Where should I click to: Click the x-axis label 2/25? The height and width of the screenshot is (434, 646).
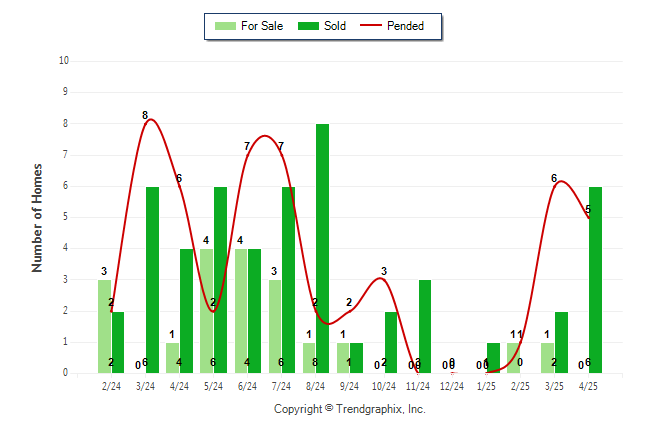[x=520, y=386]
